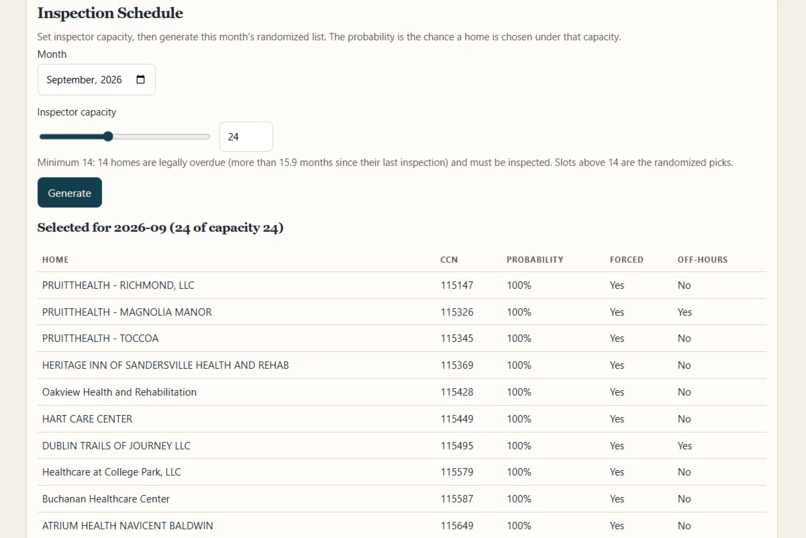Select HART CARE CENTER home name
Image resolution: width=806 pixels, height=538 pixels.
tap(87, 419)
